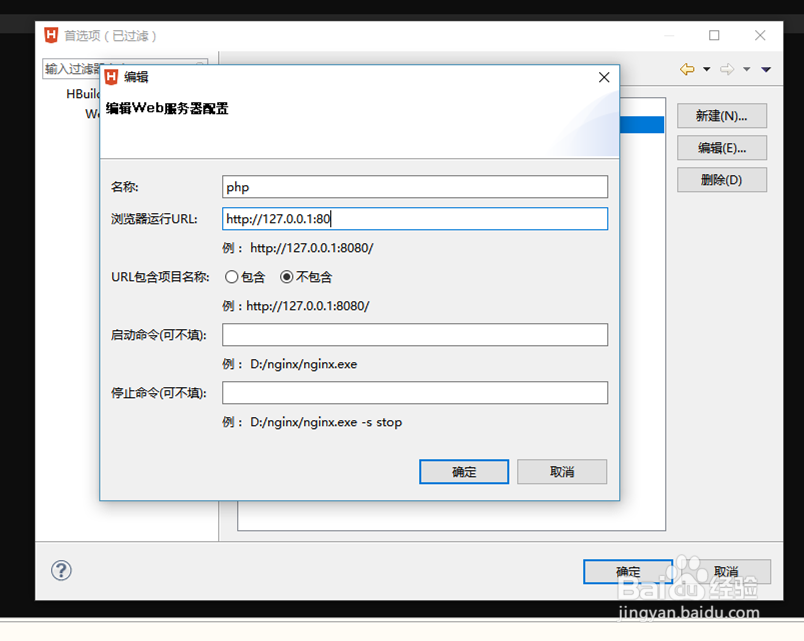Viewport: 804px width, 641px height.
Task: Close the 首选项 Preferences window
Action: pyautogui.click(x=760, y=35)
